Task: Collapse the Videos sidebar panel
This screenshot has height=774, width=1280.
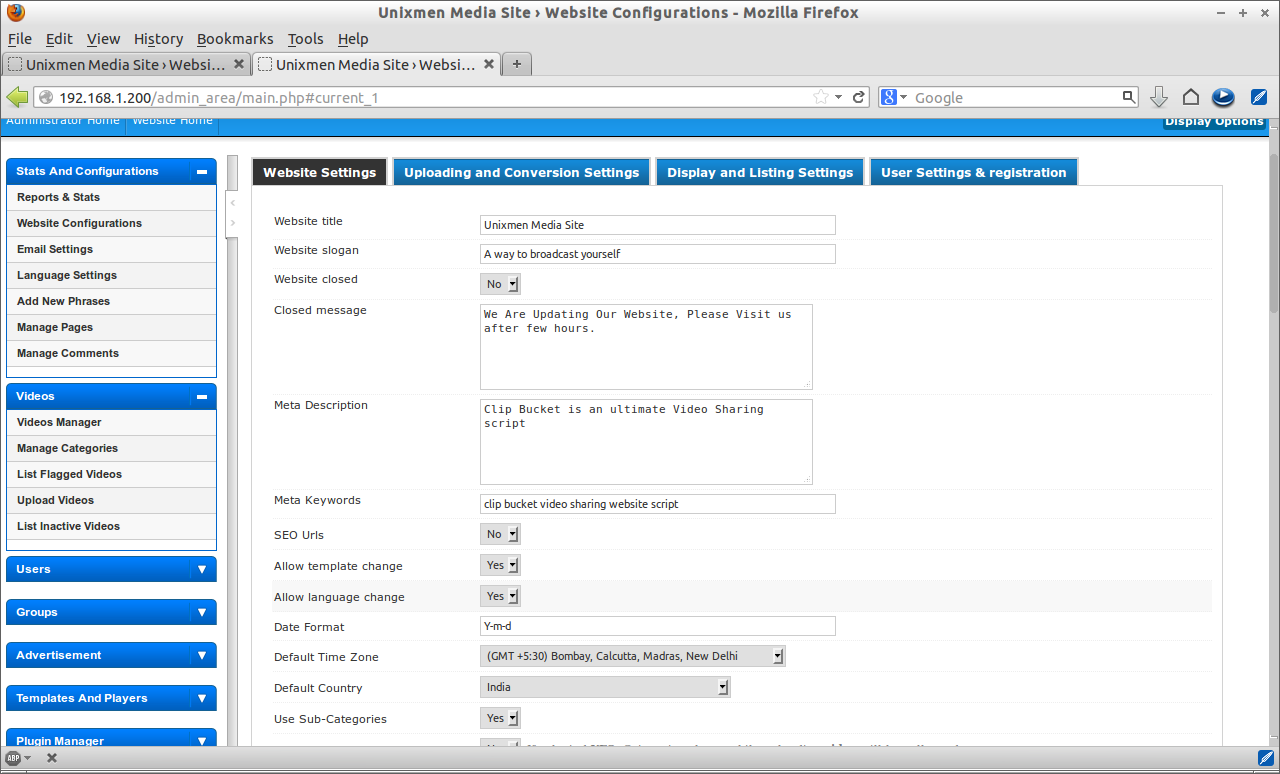Action: (x=202, y=397)
